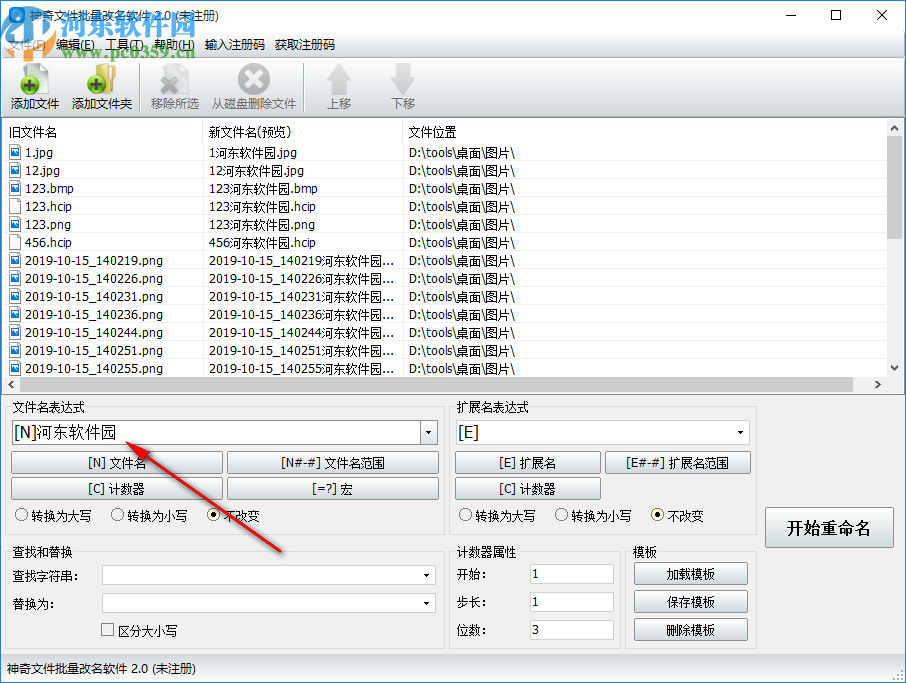
Task: Click icon of 2019-10-15_140251.png row
Action: [x=15, y=350]
